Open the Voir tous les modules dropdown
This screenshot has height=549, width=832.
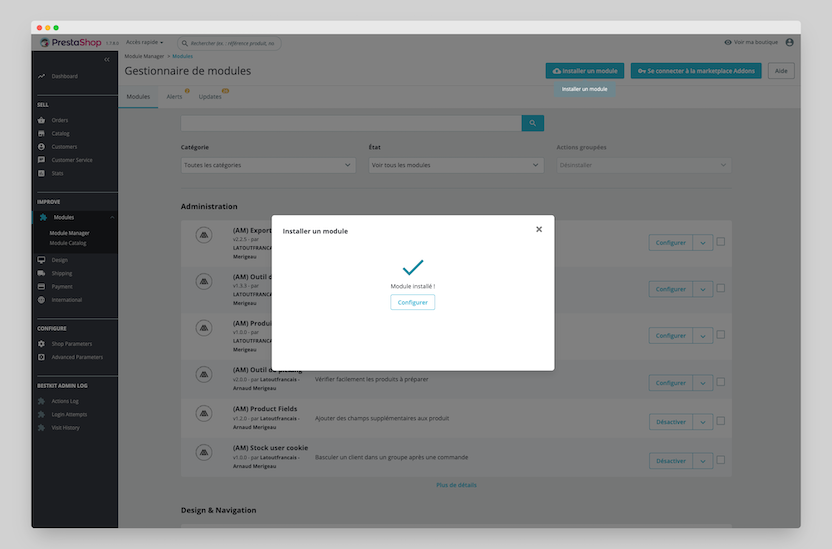click(456, 165)
